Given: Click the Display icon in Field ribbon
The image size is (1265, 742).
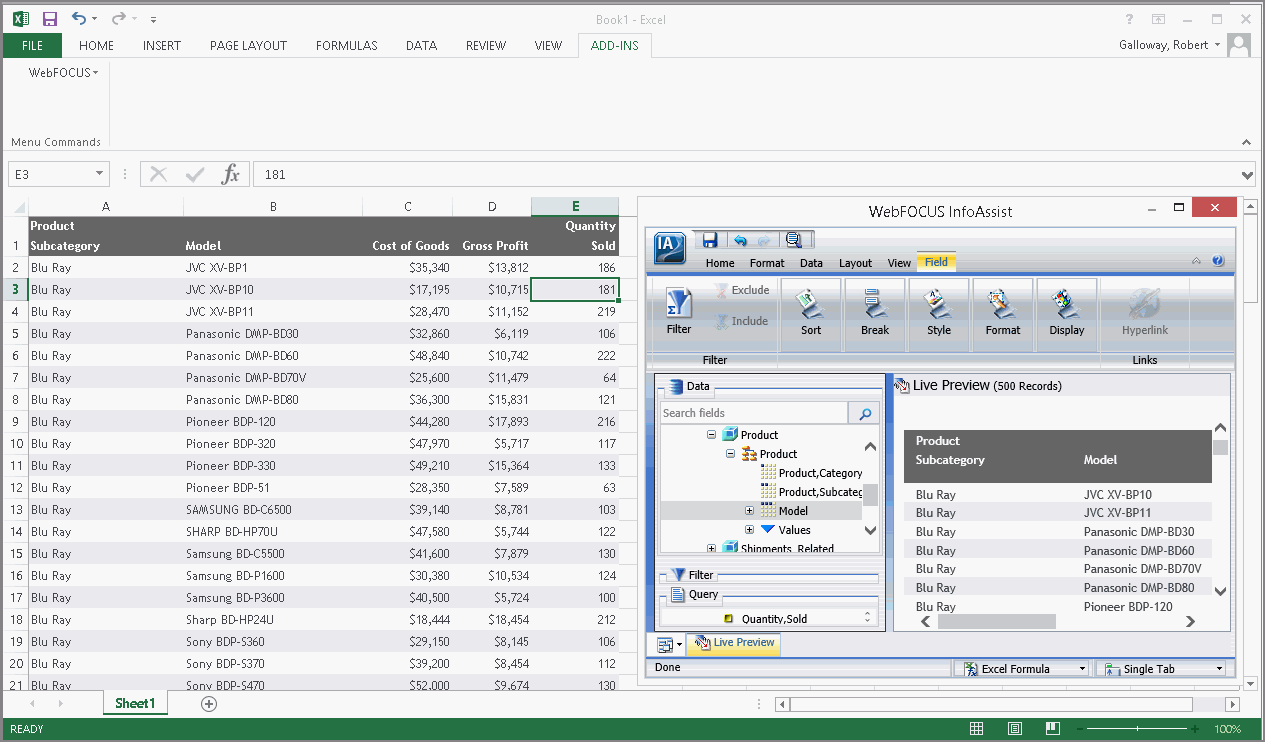Looking at the screenshot, I should (x=1066, y=303).
